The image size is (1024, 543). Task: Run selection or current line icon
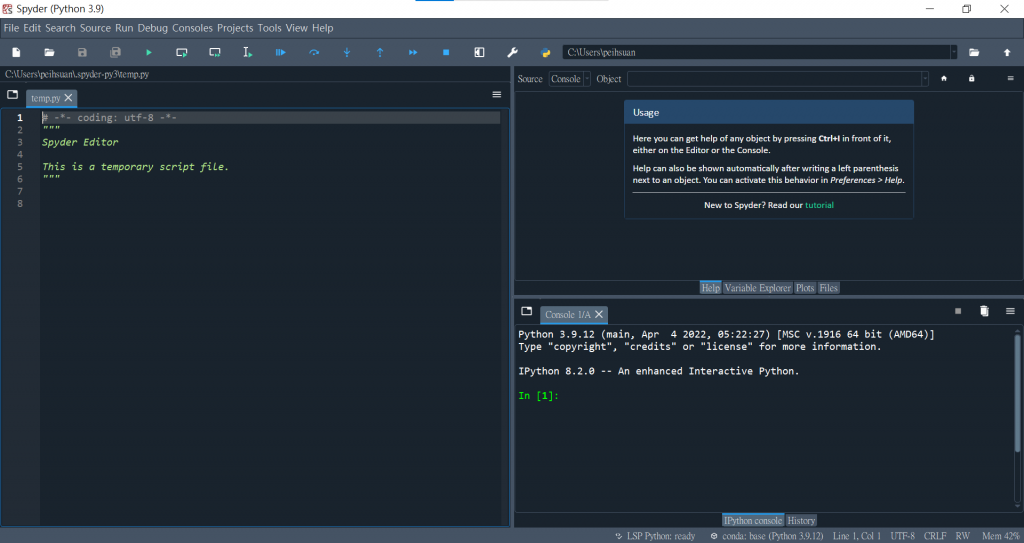[x=248, y=52]
